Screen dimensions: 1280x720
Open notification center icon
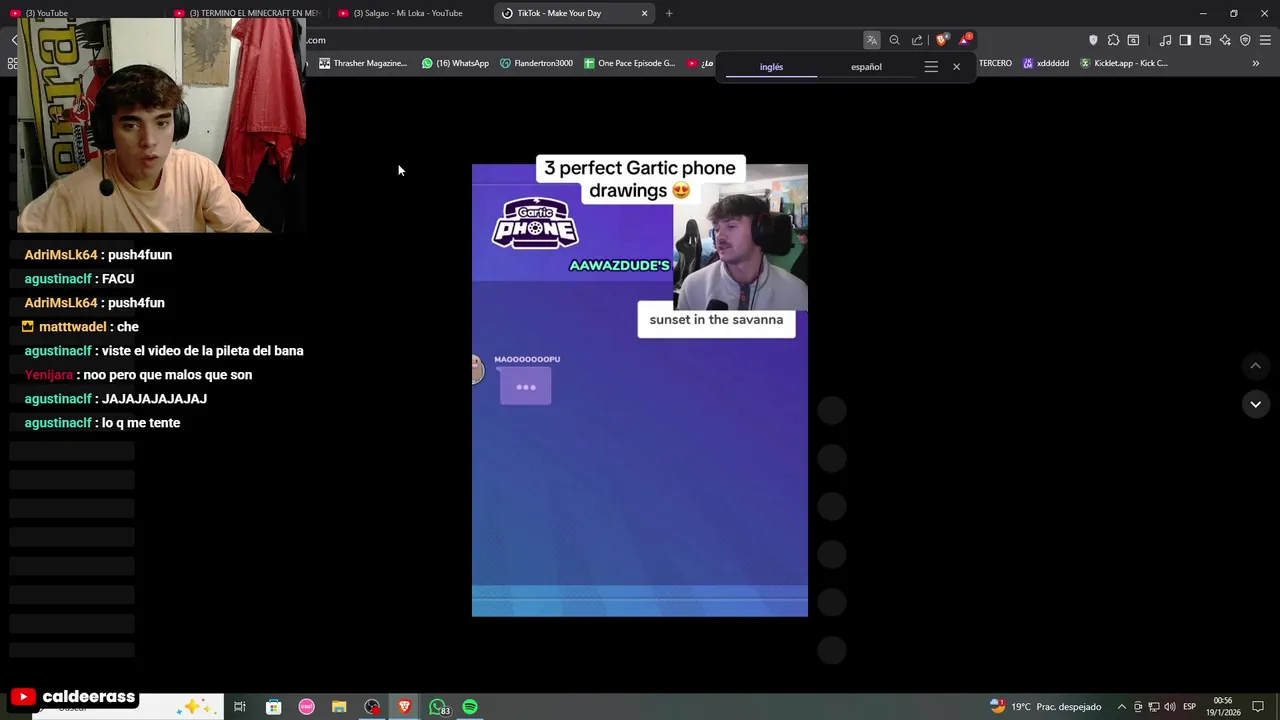coord(1258,707)
